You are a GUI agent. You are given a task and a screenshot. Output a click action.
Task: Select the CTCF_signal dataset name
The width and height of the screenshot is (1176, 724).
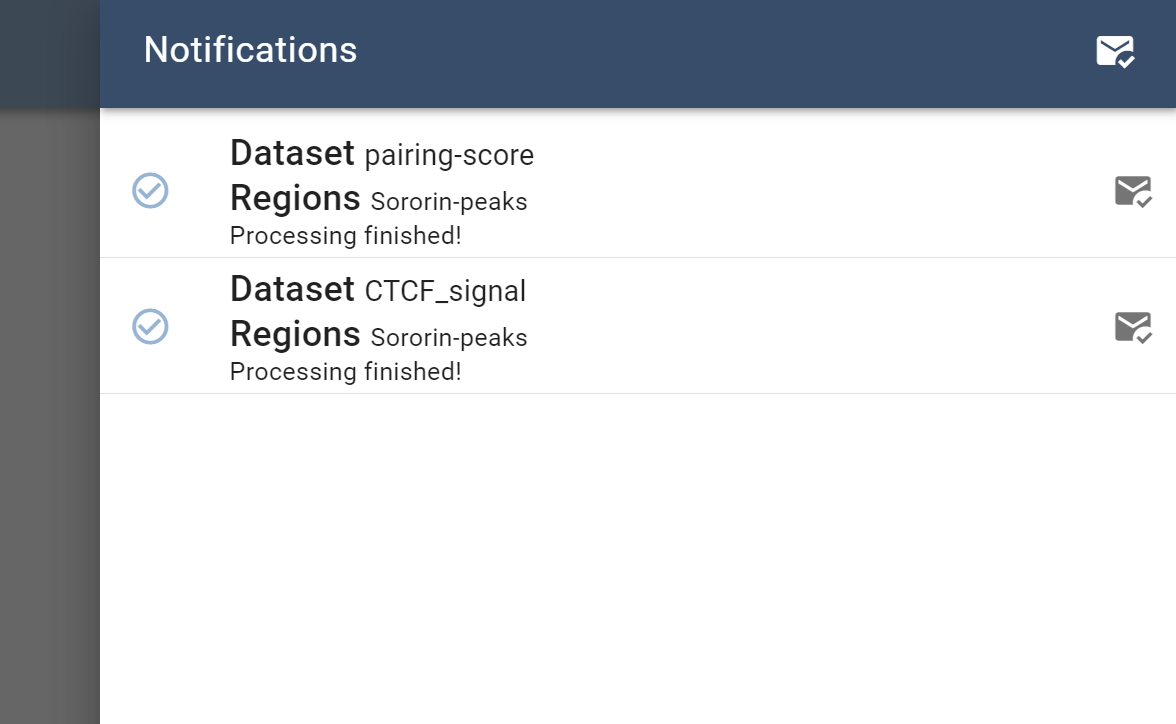point(445,291)
